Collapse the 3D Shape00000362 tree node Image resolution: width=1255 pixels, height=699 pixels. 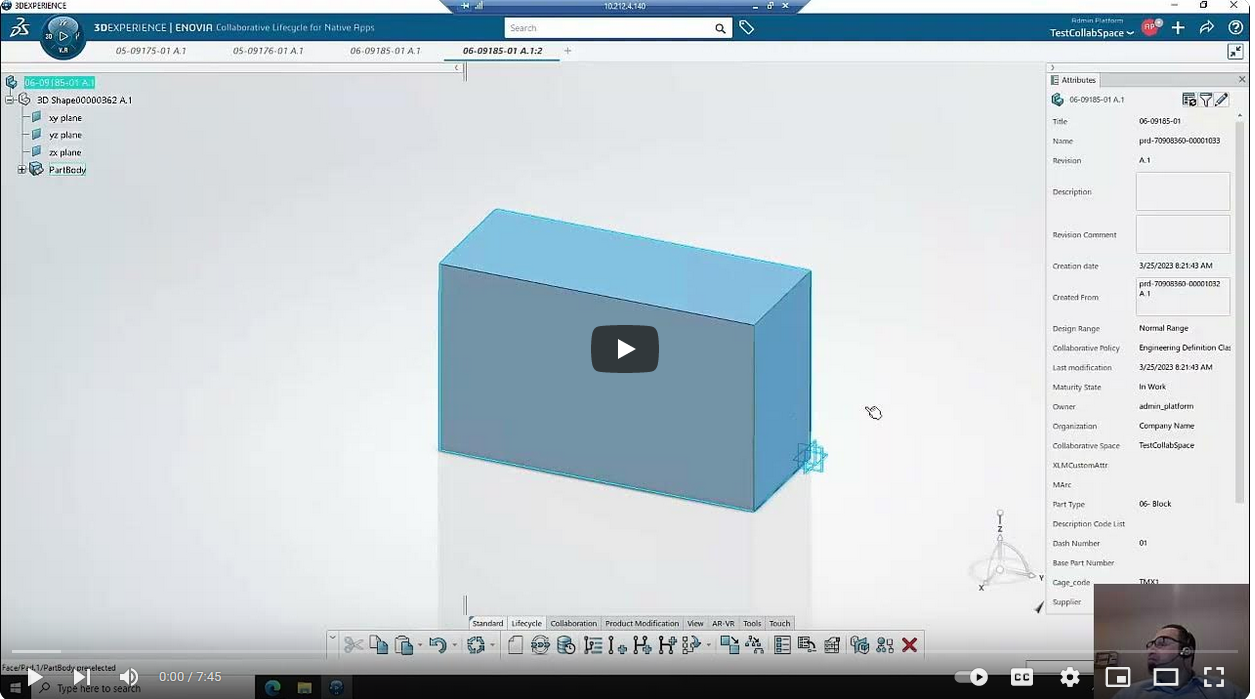coord(9,100)
